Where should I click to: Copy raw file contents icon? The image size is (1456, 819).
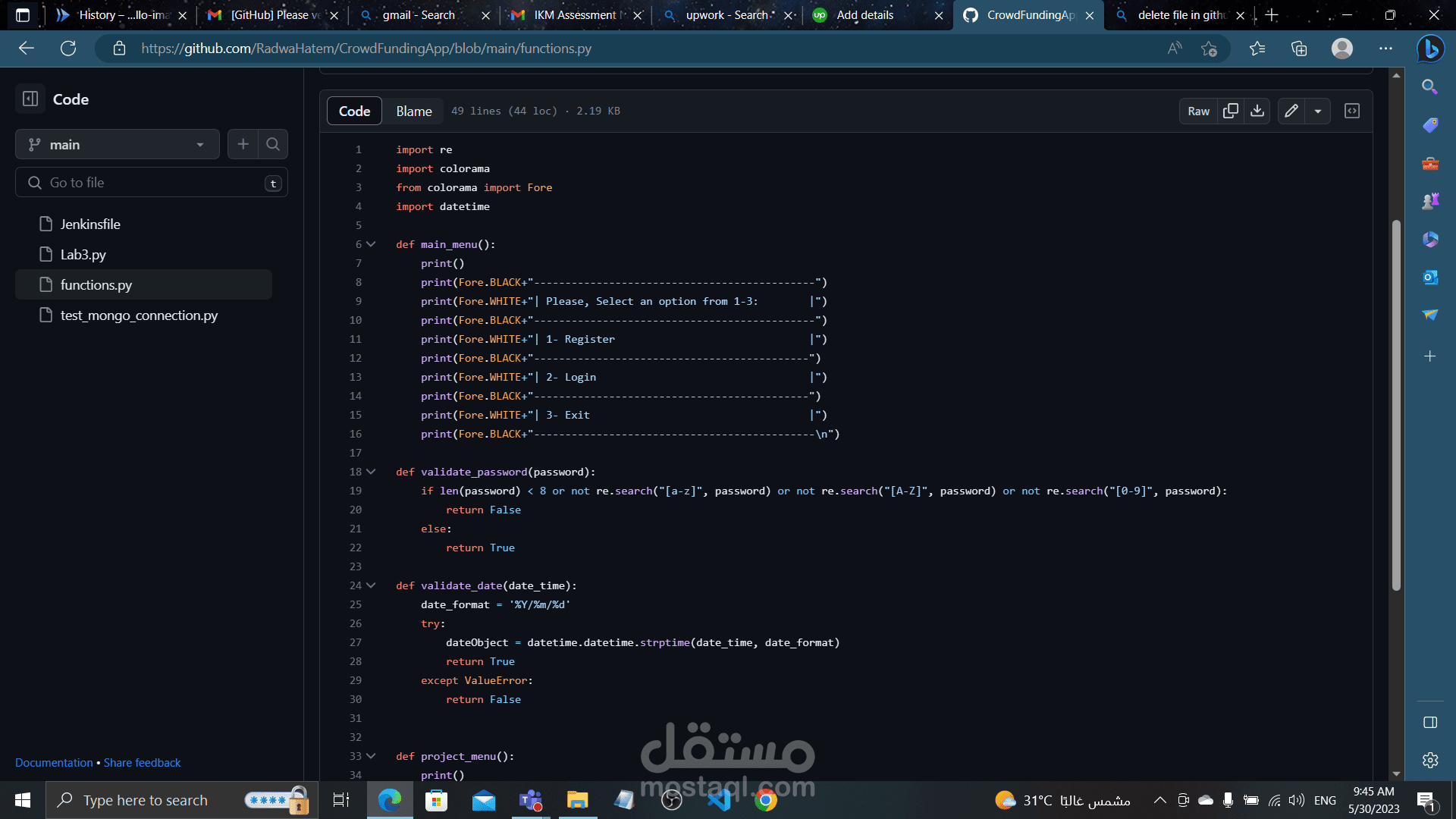(1230, 111)
